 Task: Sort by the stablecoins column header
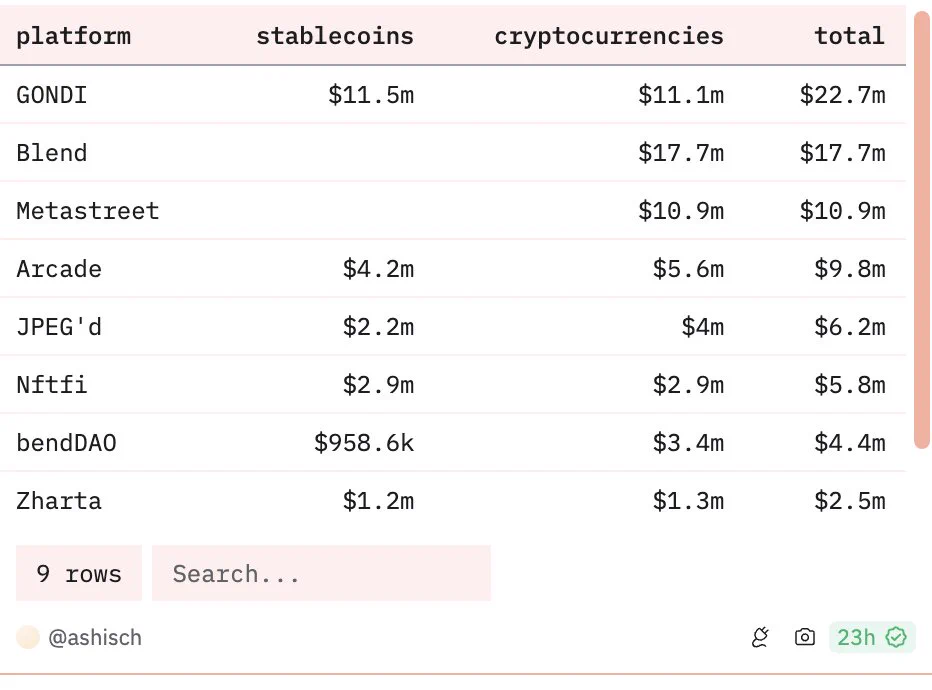pyautogui.click(x=335, y=36)
